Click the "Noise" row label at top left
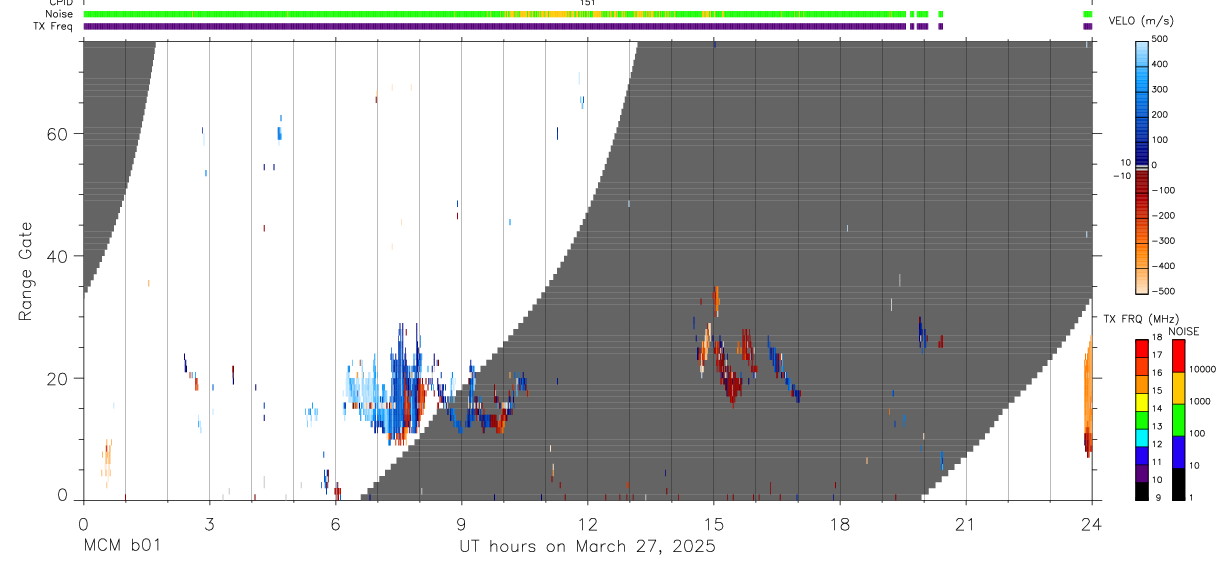The height and width of the screenshot is (567, 1228). tap(59, 15)
